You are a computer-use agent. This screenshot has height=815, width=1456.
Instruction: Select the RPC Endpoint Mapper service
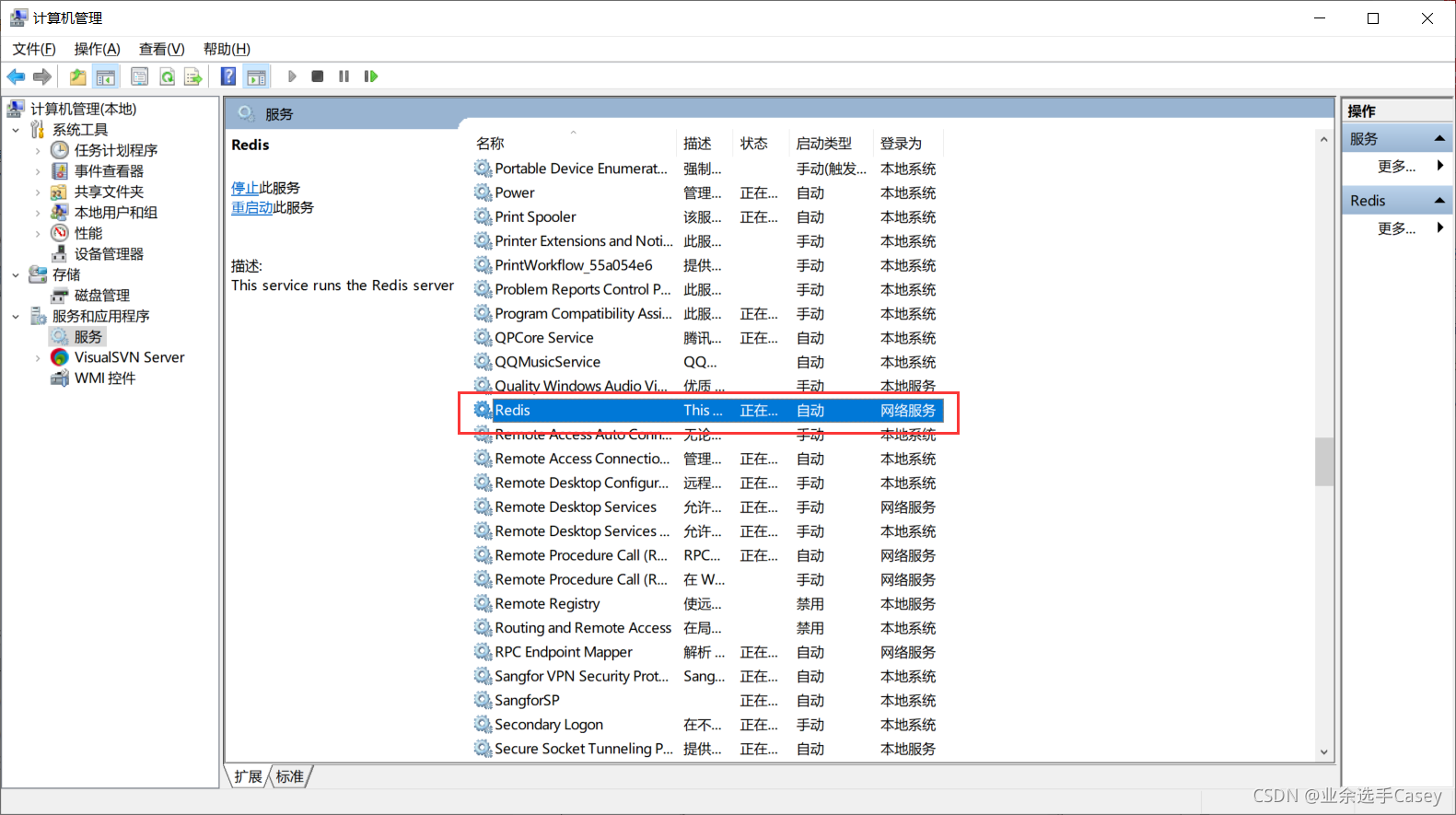tap(708, 652)
